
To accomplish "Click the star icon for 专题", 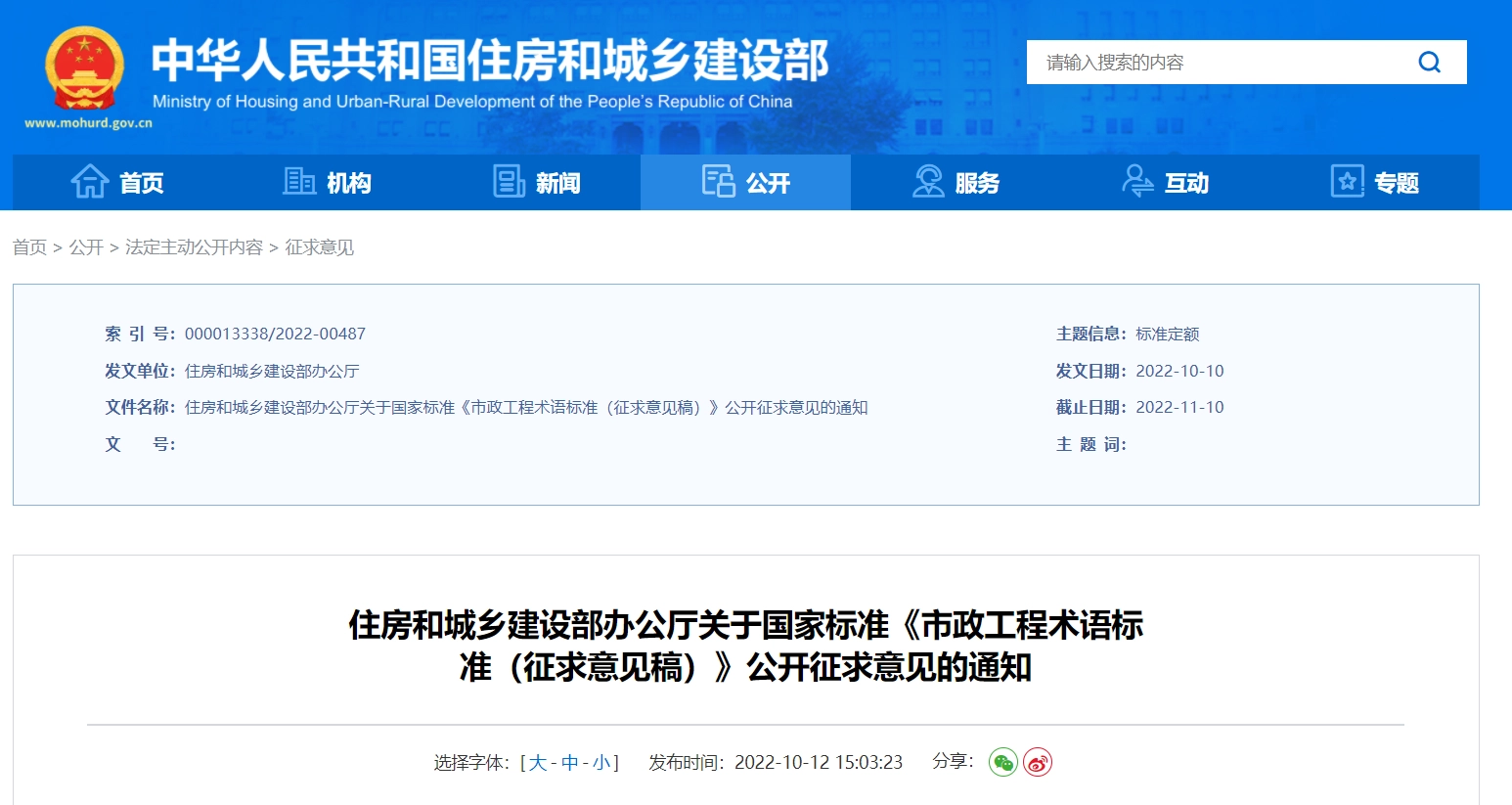I will pos(1347,182).
